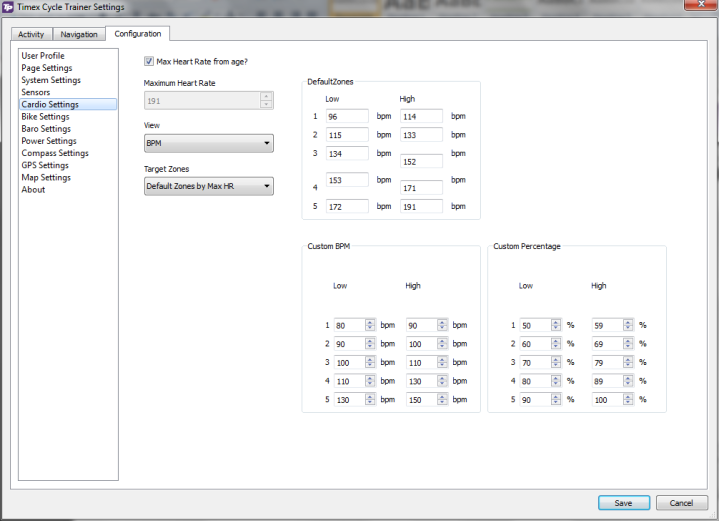The width and height of the screenshot is (719, 521).
Task: Click Custom Percentage zone 1 low stepper
Action: [x=556, y=325]
